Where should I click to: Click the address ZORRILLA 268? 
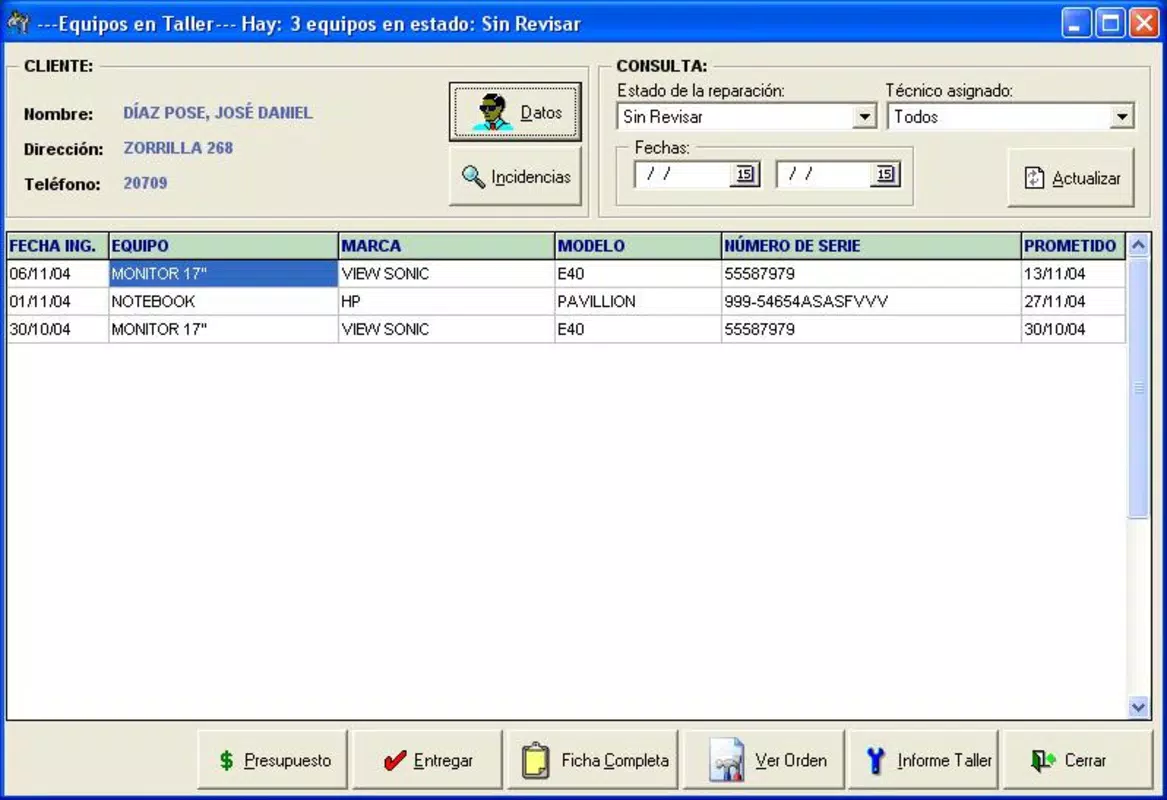point(179,148)
